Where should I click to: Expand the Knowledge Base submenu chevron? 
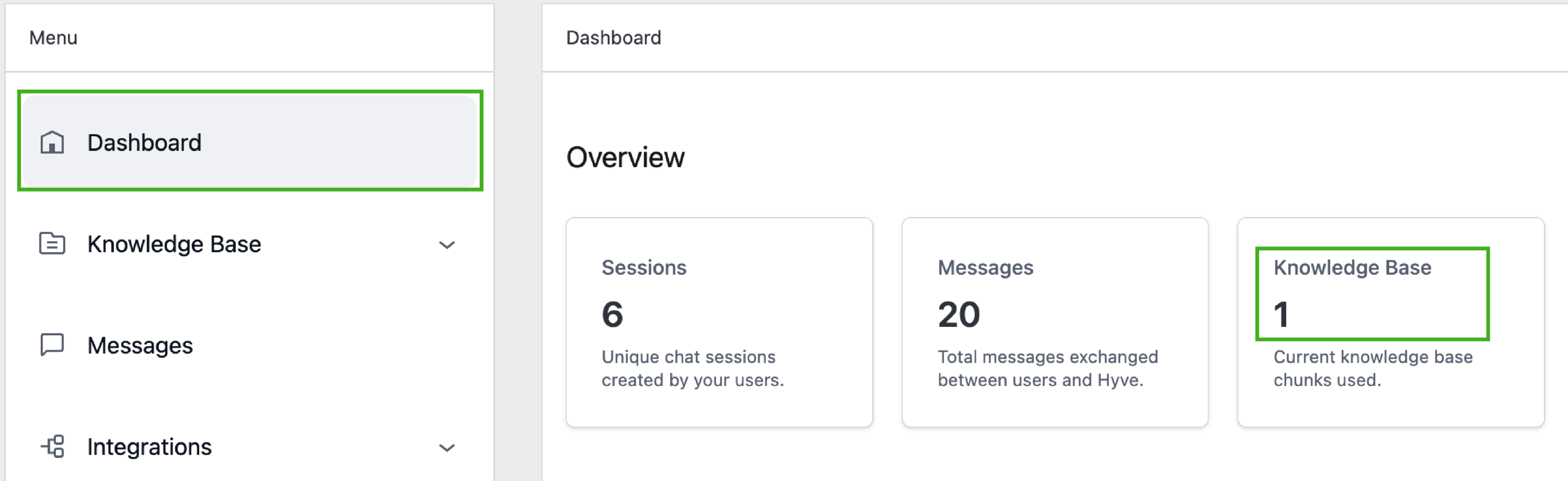[x=447, y=245]
